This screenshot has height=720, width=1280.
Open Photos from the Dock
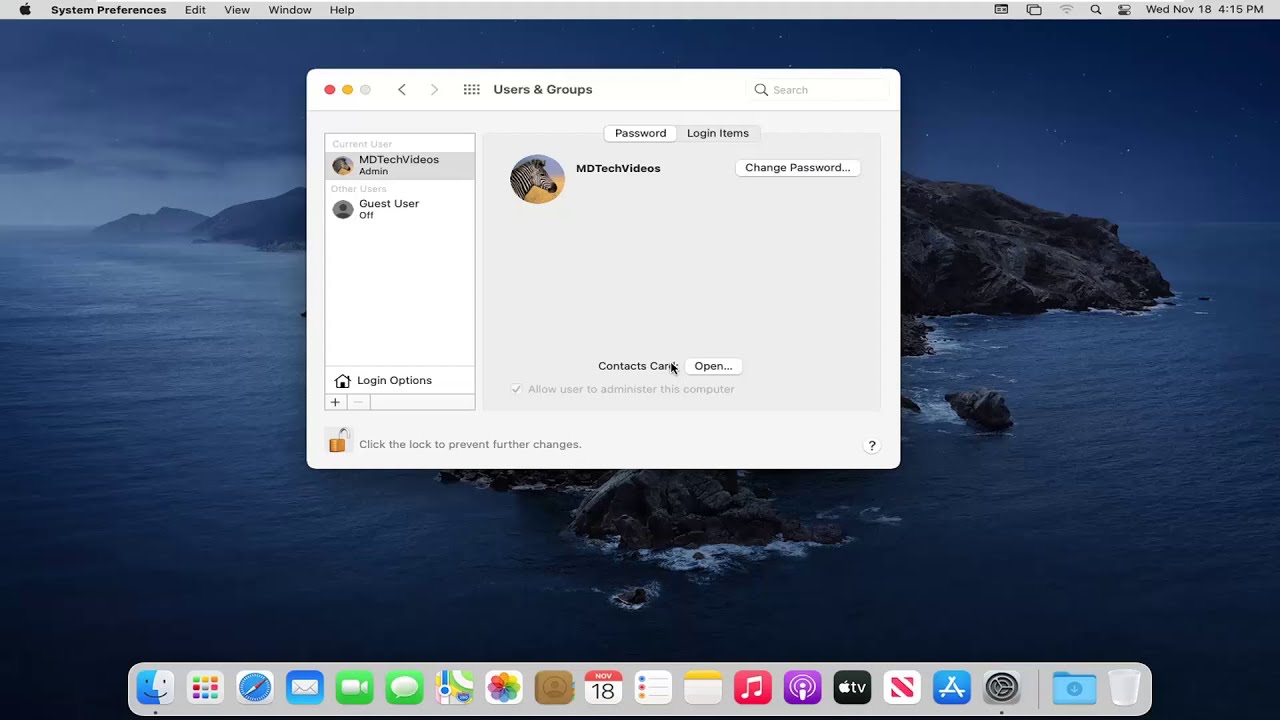[504, 688]
